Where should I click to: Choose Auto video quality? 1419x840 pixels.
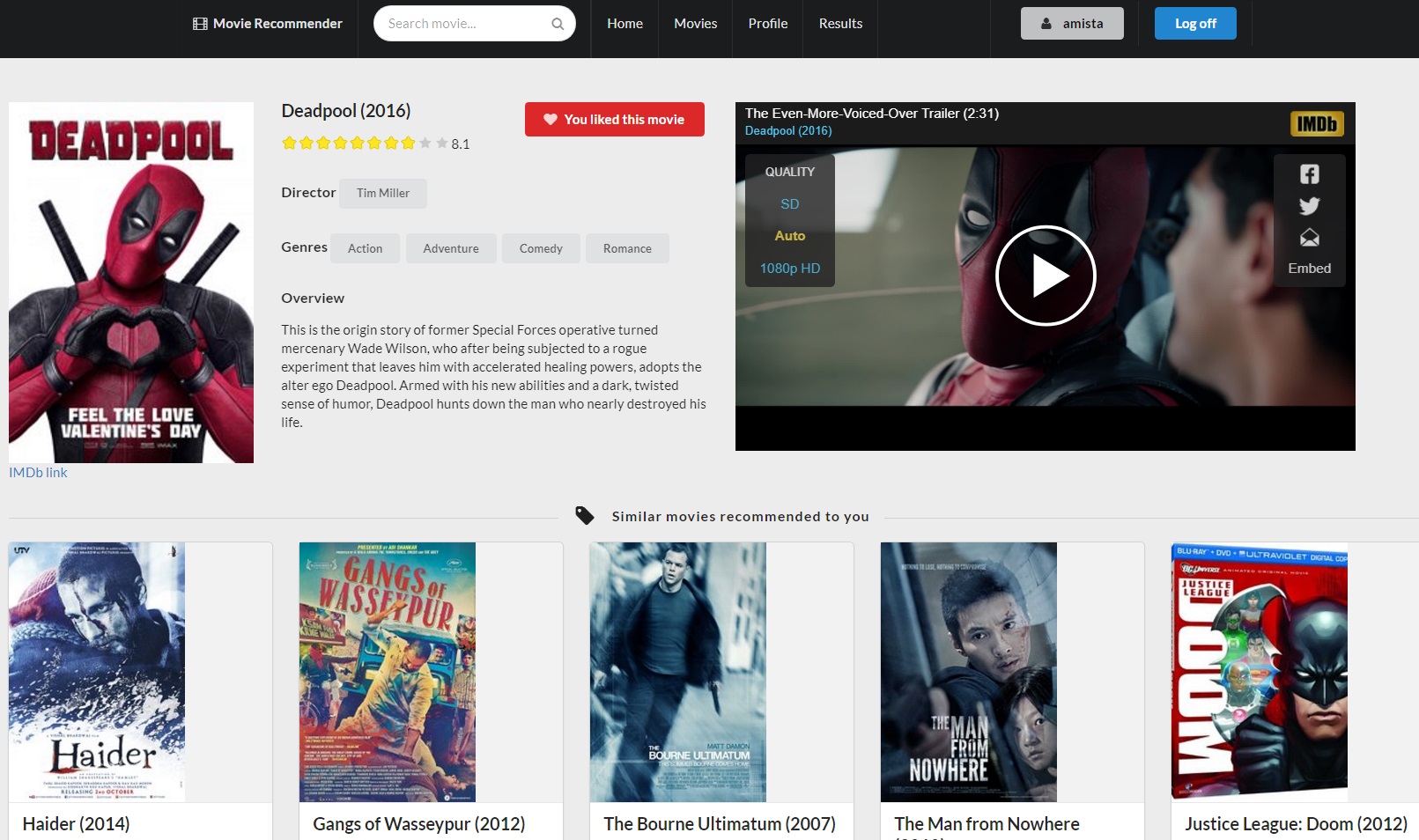790,236
